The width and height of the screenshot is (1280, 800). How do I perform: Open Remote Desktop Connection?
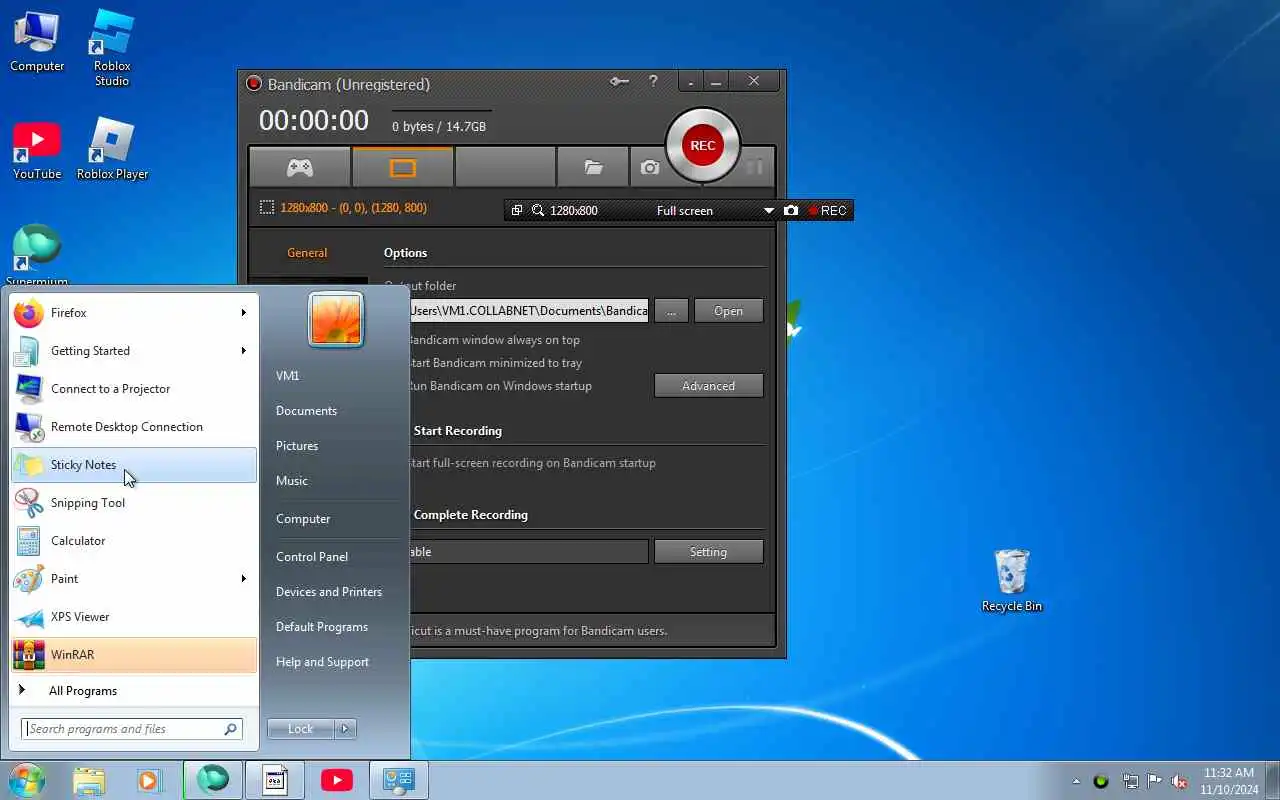click(133, 427)
